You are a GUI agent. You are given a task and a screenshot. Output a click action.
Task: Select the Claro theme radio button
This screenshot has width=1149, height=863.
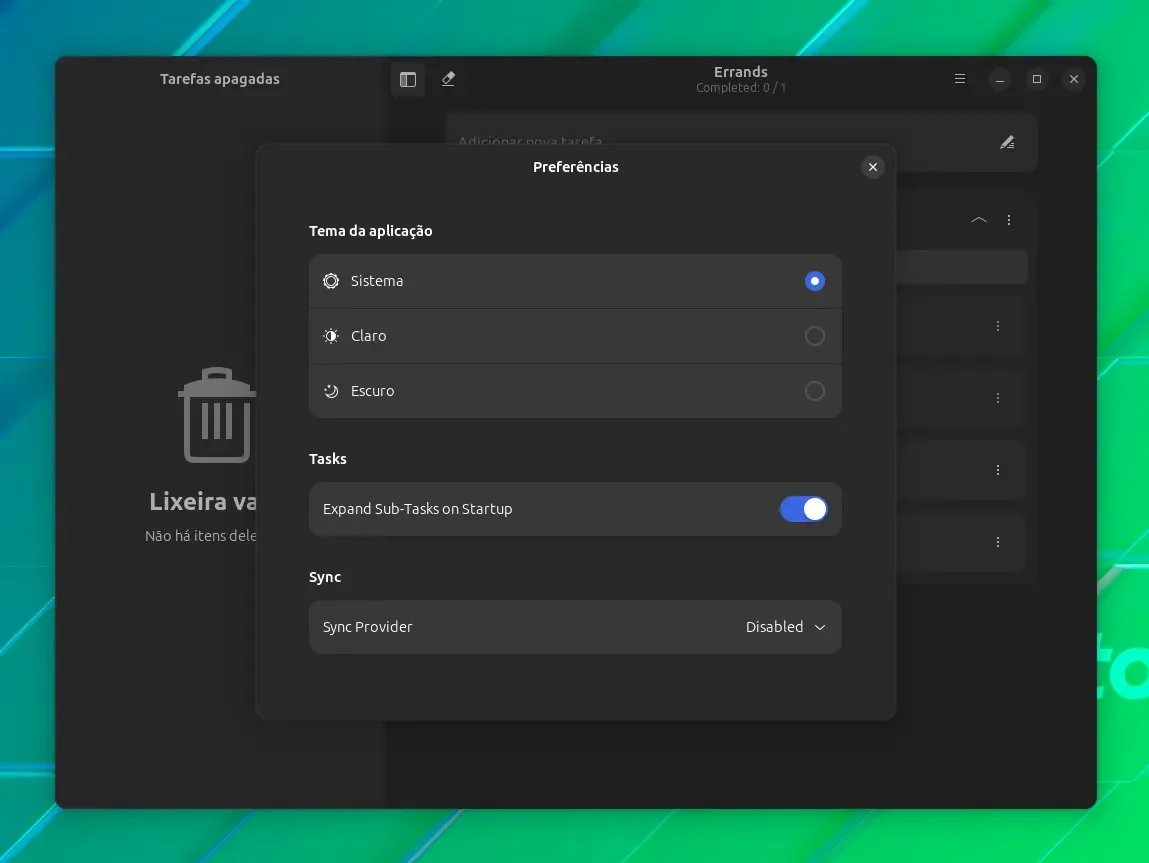pos(815,336)
